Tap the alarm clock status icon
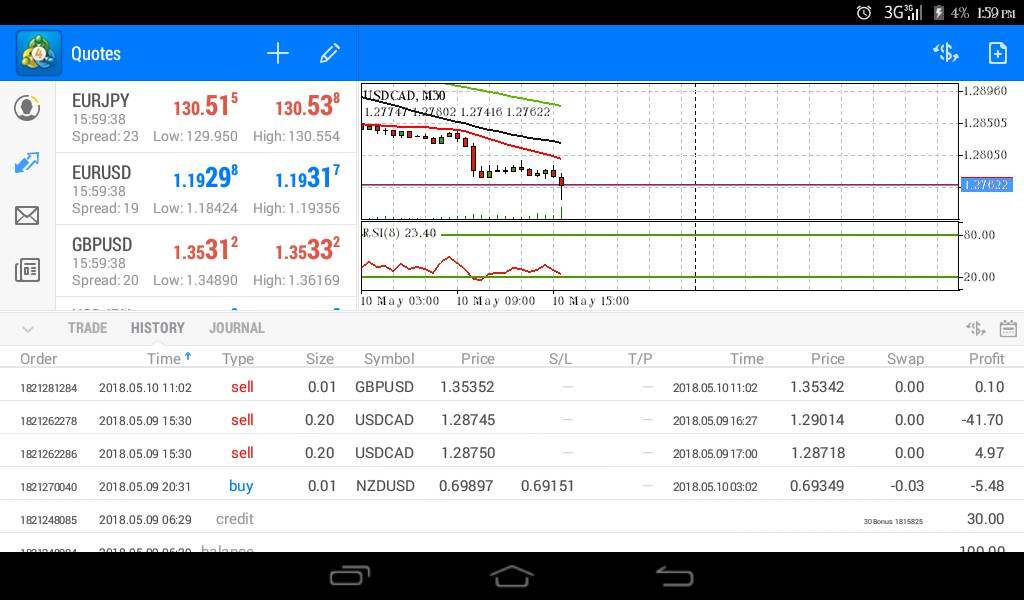 click(x=863, y=12)
